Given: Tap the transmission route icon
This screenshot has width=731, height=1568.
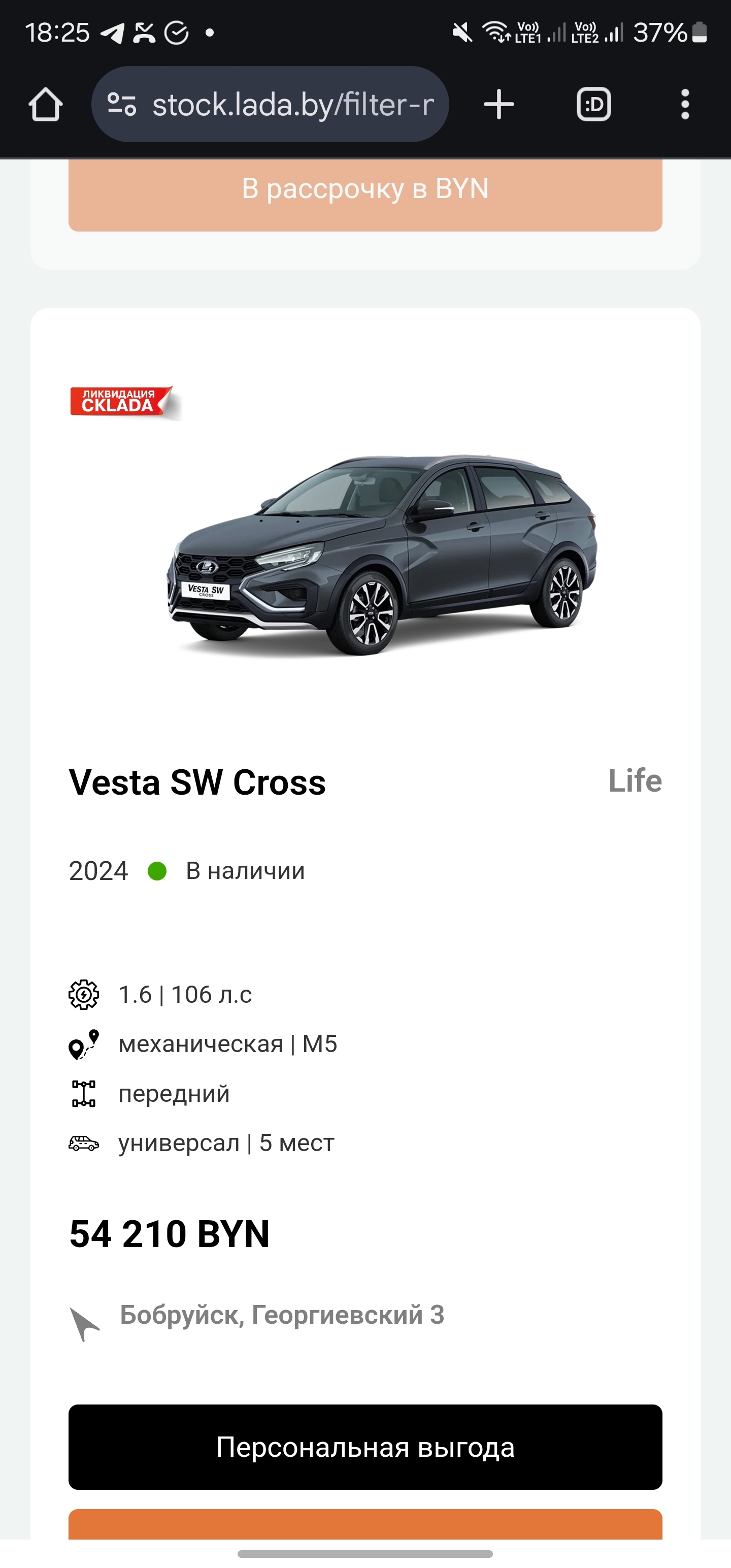Looking at the screenshot, I should click(x=83, y=1044).
